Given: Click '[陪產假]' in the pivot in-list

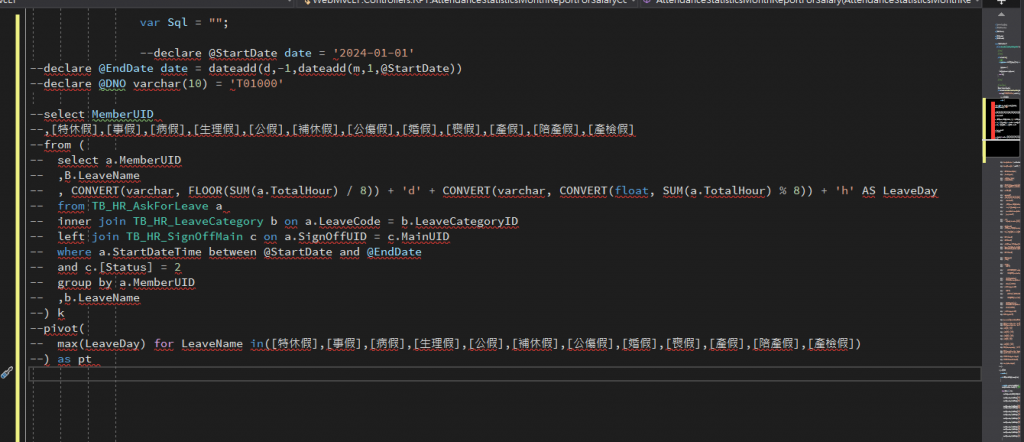Looking at the screenshot, I should tap(777, 344).
